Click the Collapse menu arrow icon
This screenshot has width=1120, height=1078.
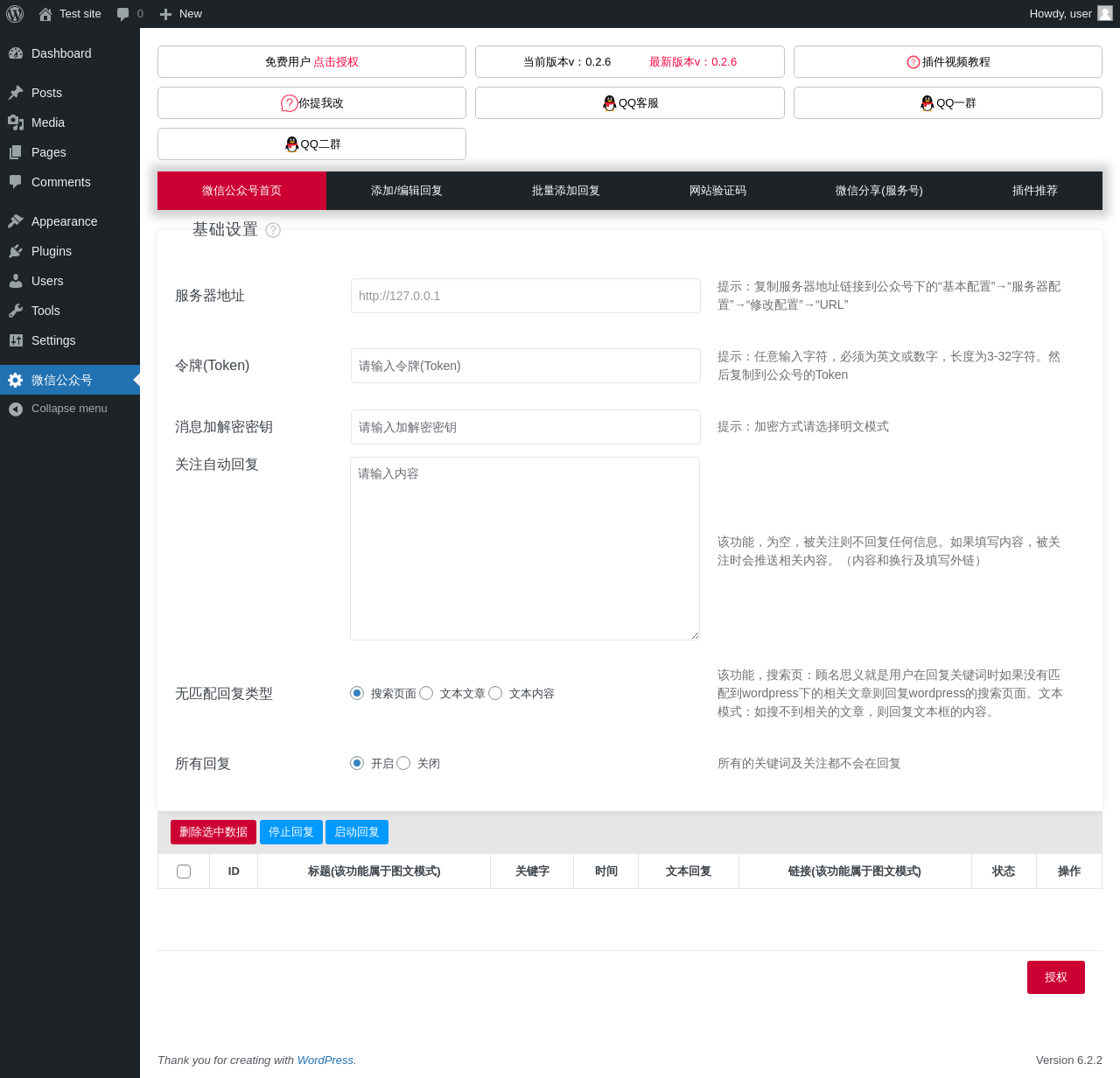click(16, 409)
